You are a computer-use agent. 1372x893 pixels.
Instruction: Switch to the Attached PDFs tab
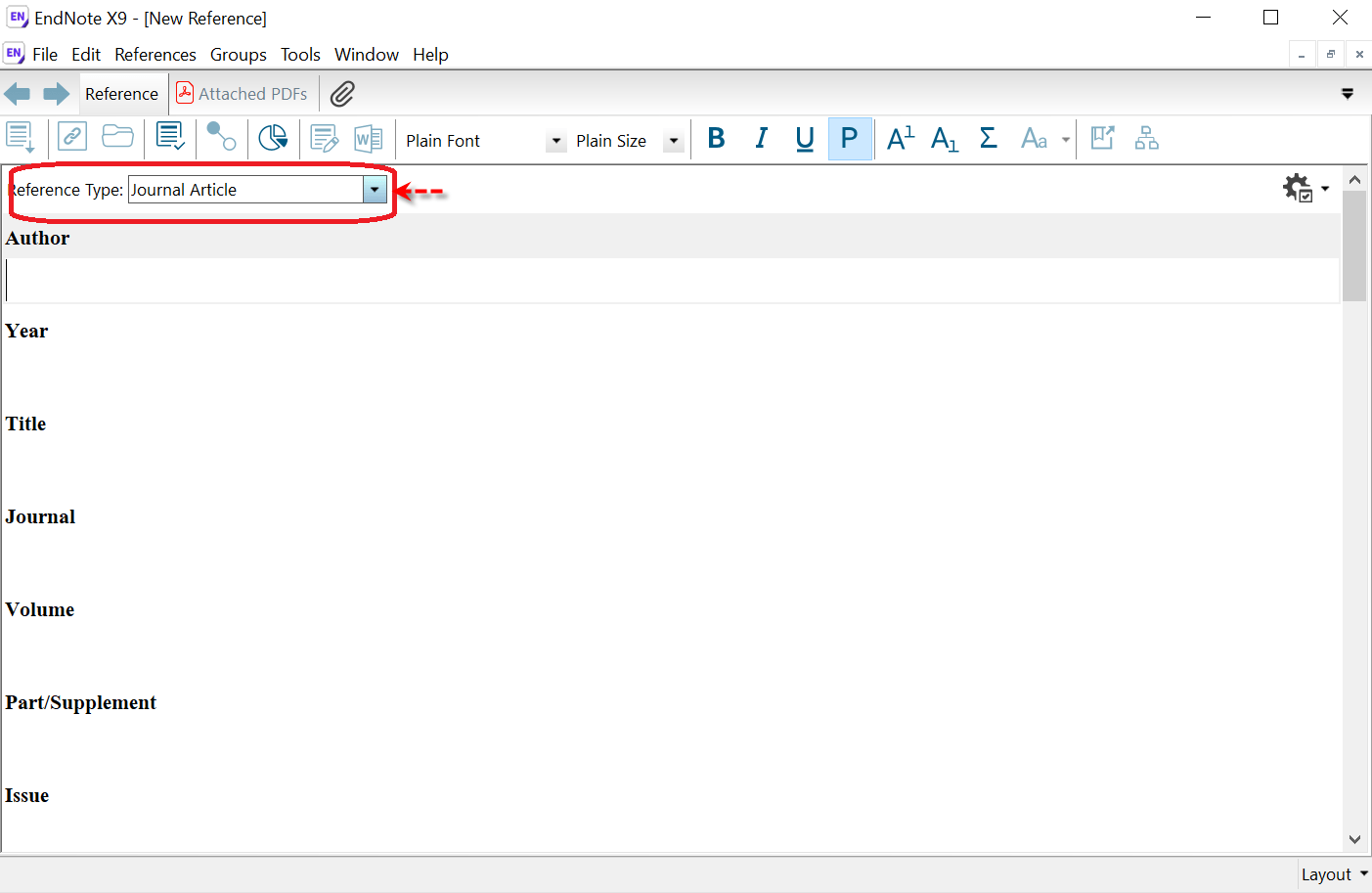(x=243, y=94)
